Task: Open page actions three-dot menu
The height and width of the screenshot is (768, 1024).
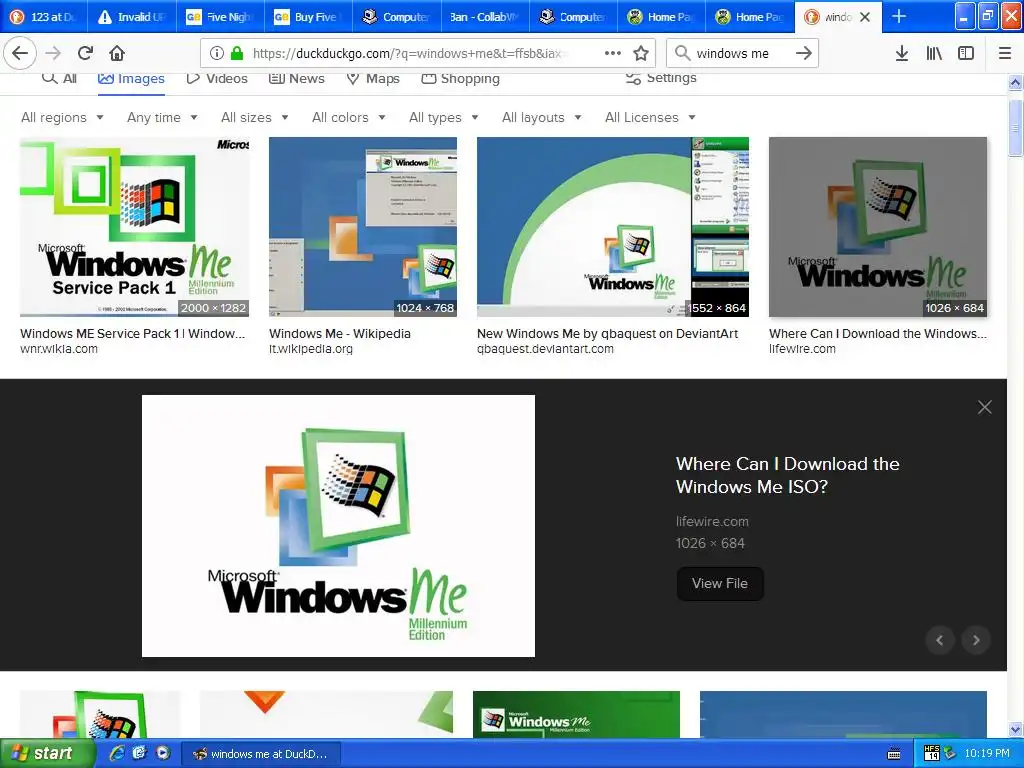Action: pos(613,53)
